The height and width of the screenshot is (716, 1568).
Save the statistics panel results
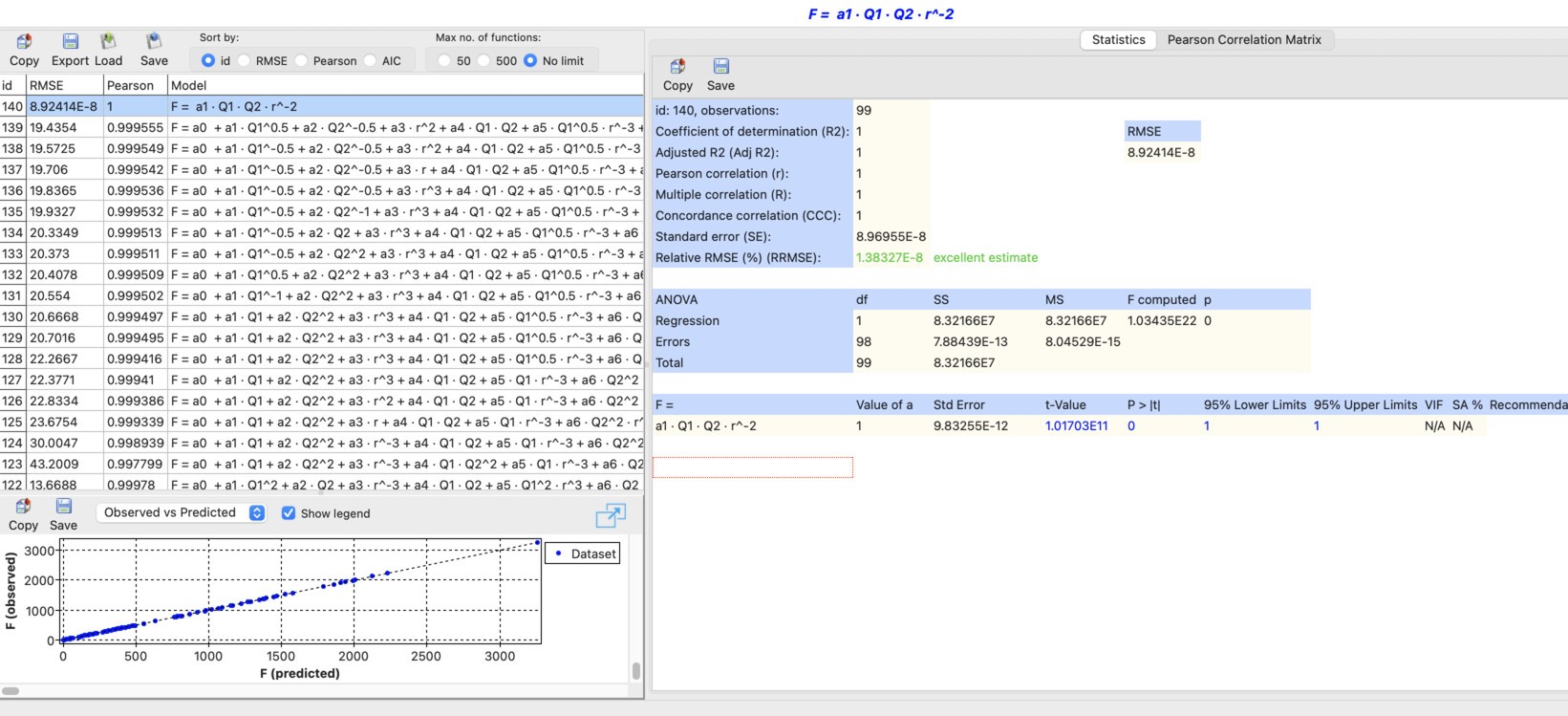(720, 67)
